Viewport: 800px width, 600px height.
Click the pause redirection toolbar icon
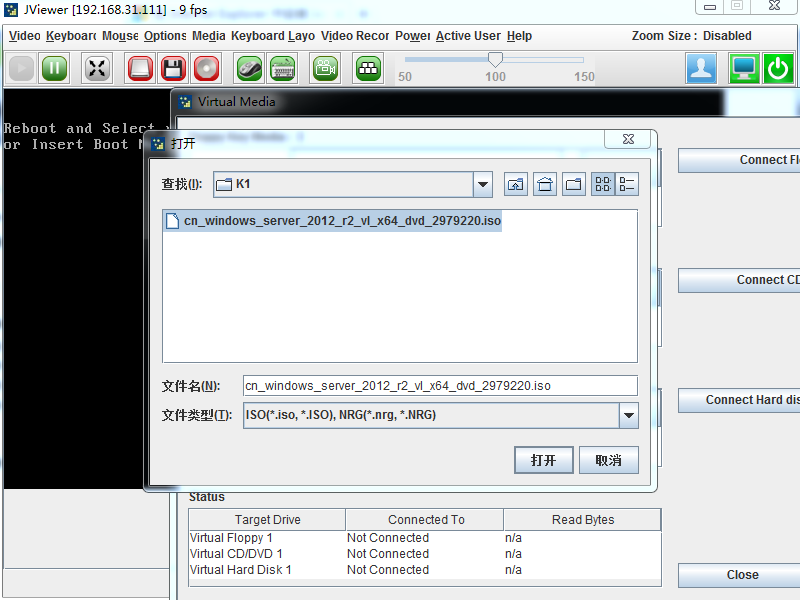(54, 68)
